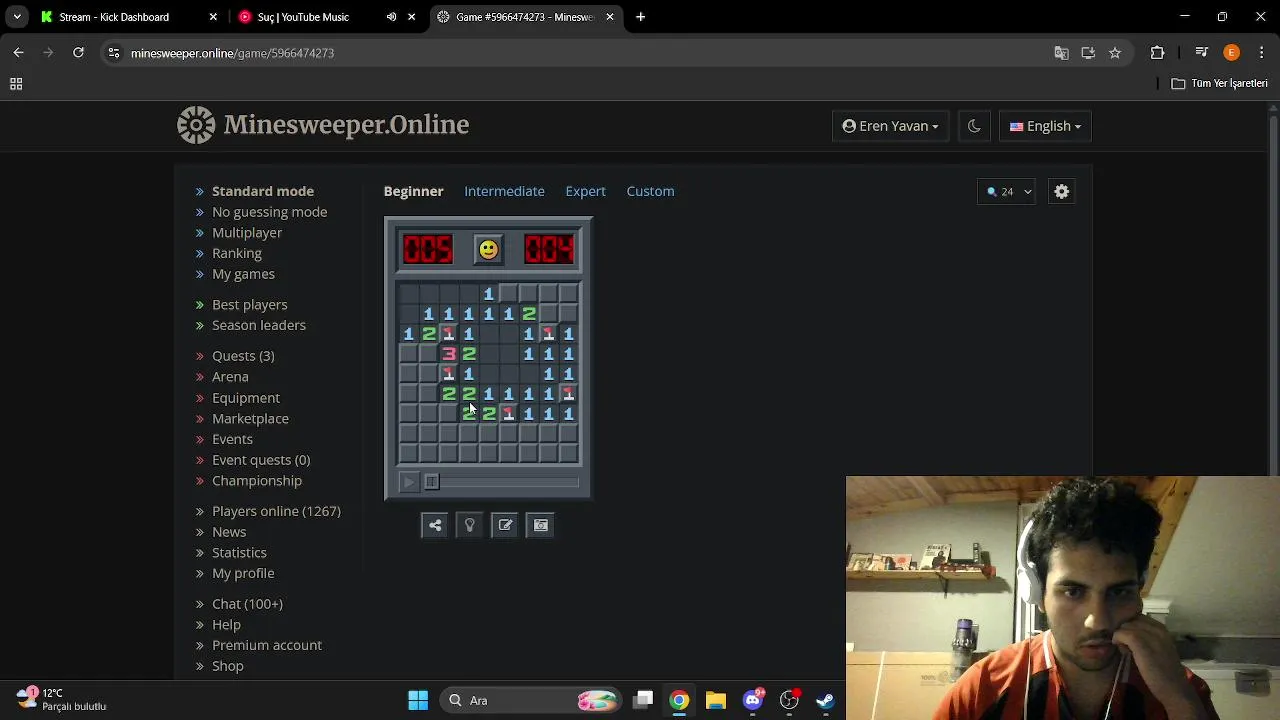
Task: Toggle dark mode with the moon icon
Action: coord(974,126)
